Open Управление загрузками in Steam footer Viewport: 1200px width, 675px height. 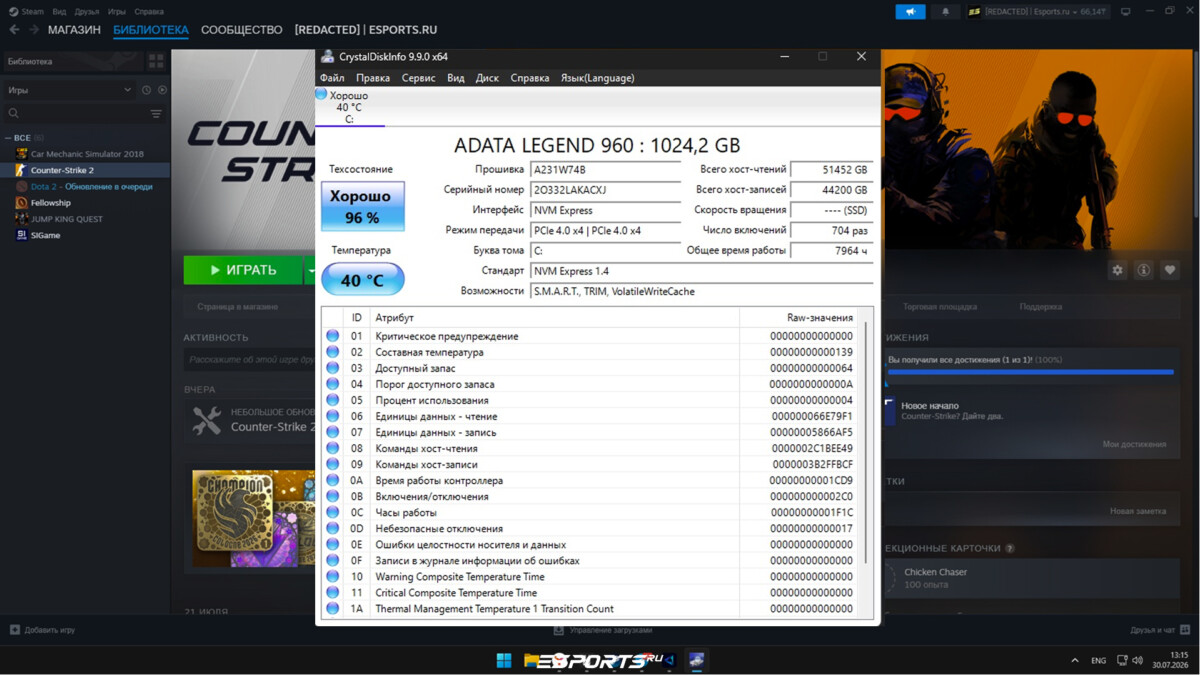tap(604, 630)
